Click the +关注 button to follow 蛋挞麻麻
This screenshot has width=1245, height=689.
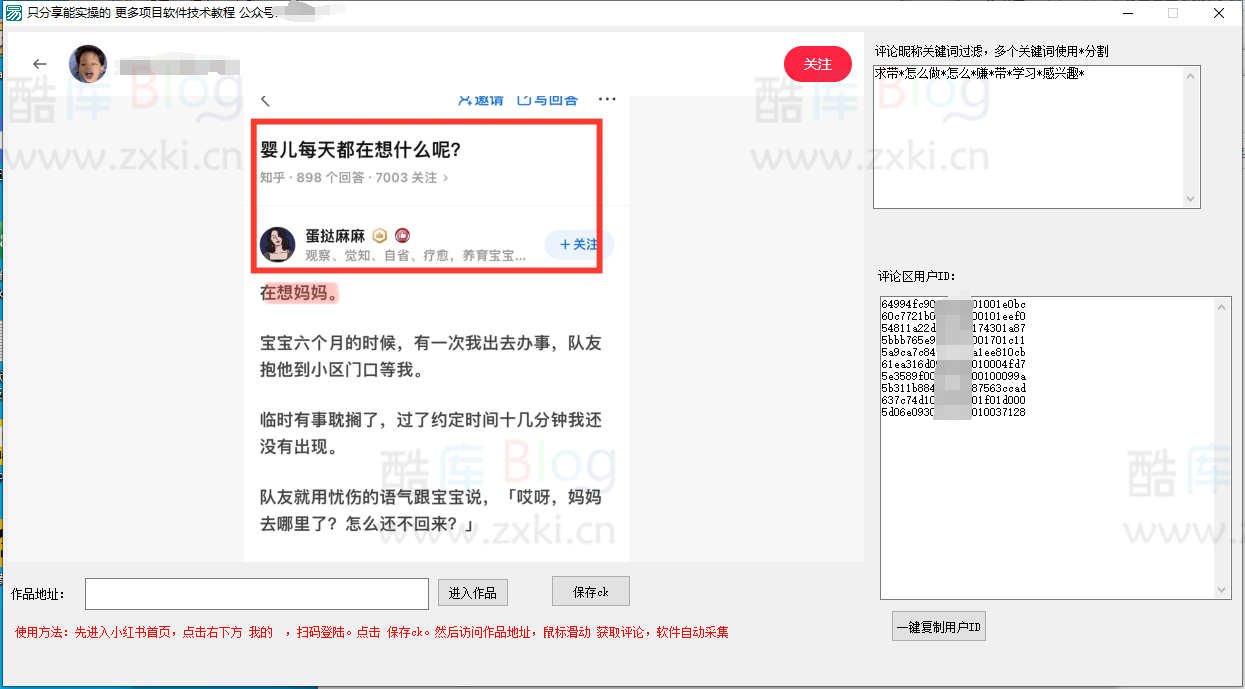pos(578,244)
